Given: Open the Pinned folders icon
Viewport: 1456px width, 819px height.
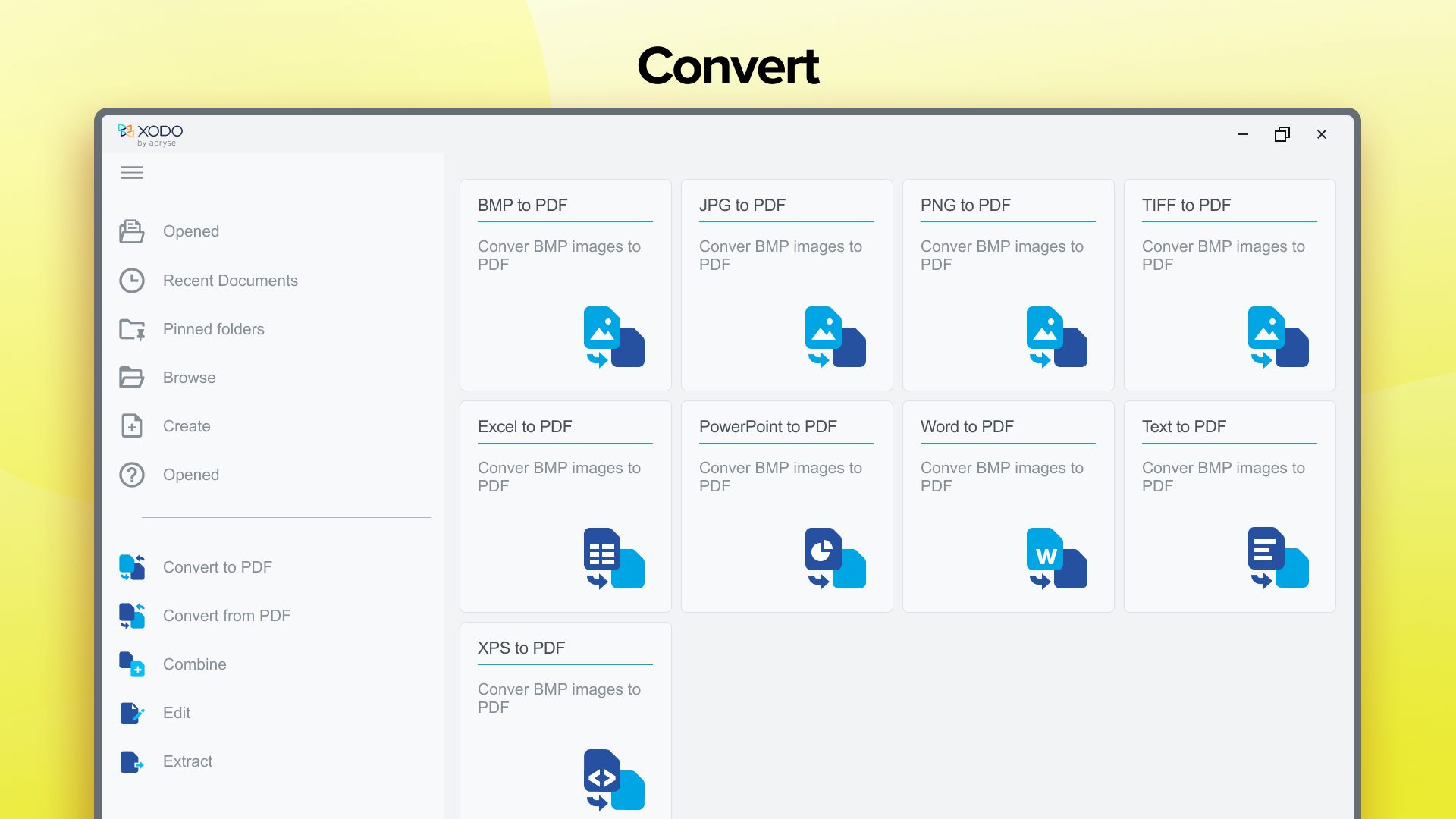Looking at the screenshot, I should (x=132, y=329).
